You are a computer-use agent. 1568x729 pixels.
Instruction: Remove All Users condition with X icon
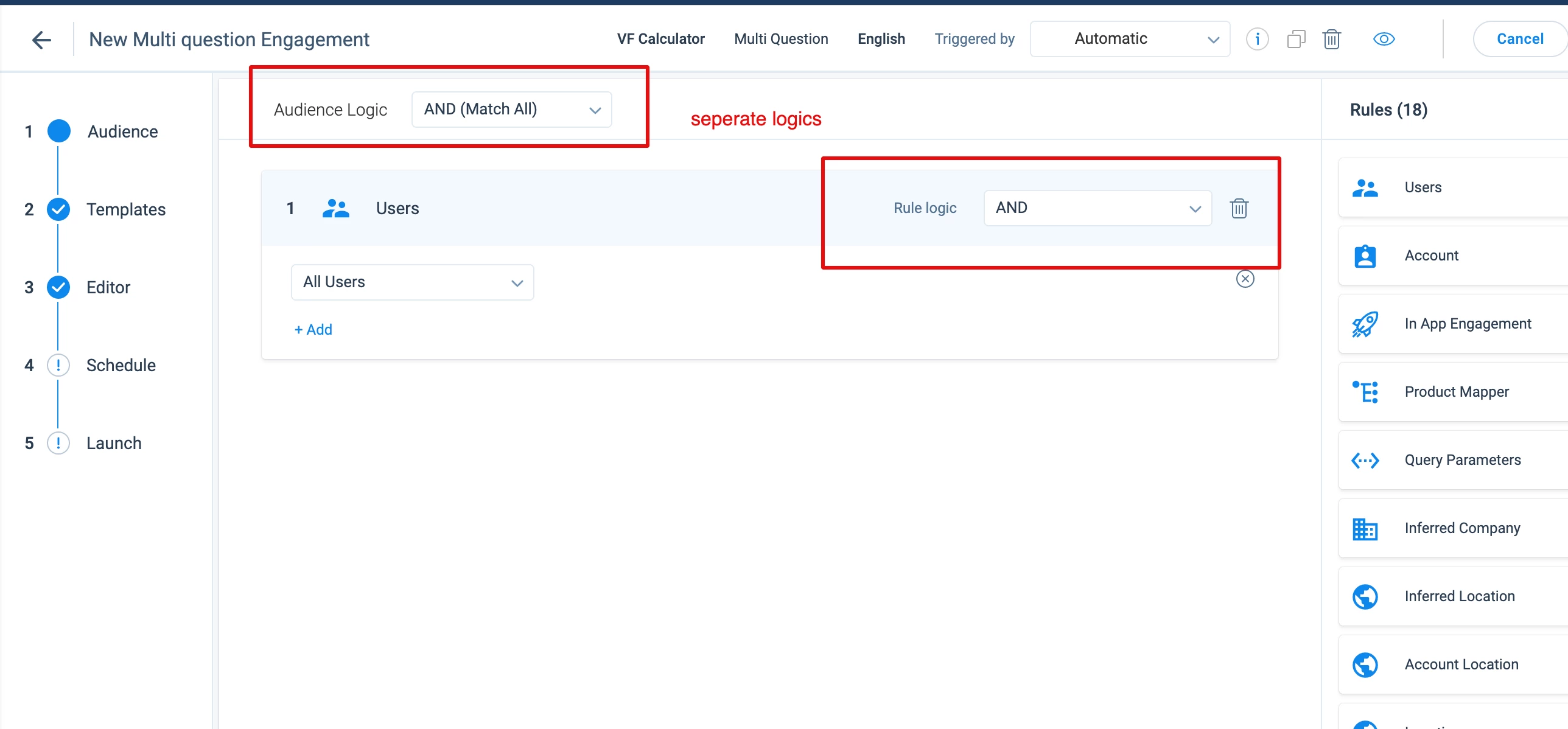coord(1245,279)
